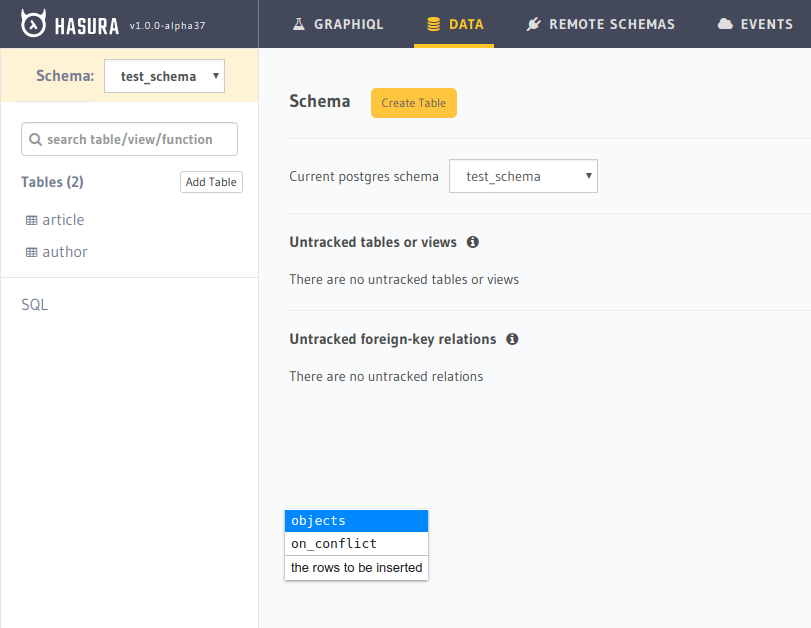
Task: Click the Schema page heading
Action: tap(320, 101)
